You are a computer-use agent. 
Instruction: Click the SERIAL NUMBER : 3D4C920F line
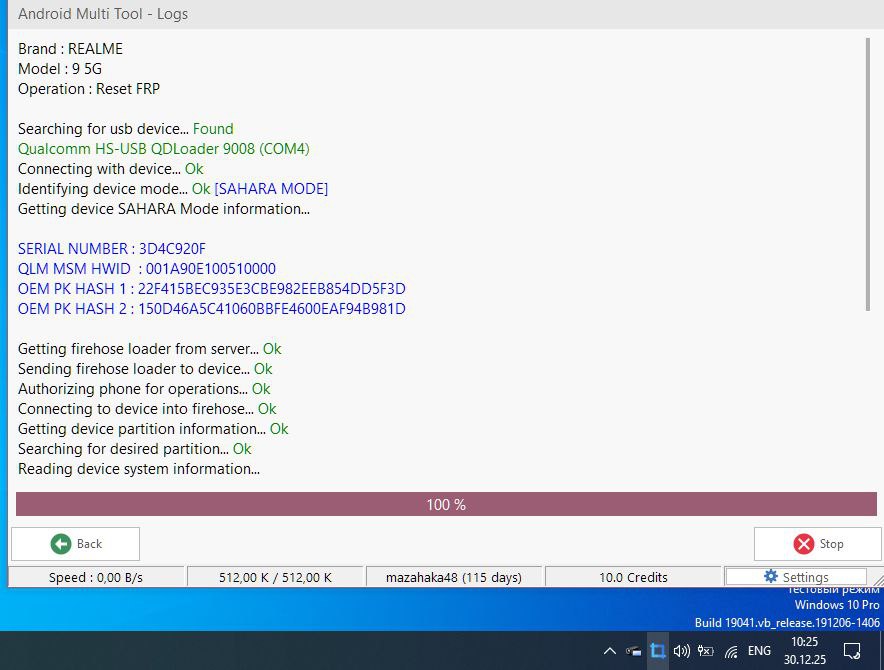pos(112,249)
